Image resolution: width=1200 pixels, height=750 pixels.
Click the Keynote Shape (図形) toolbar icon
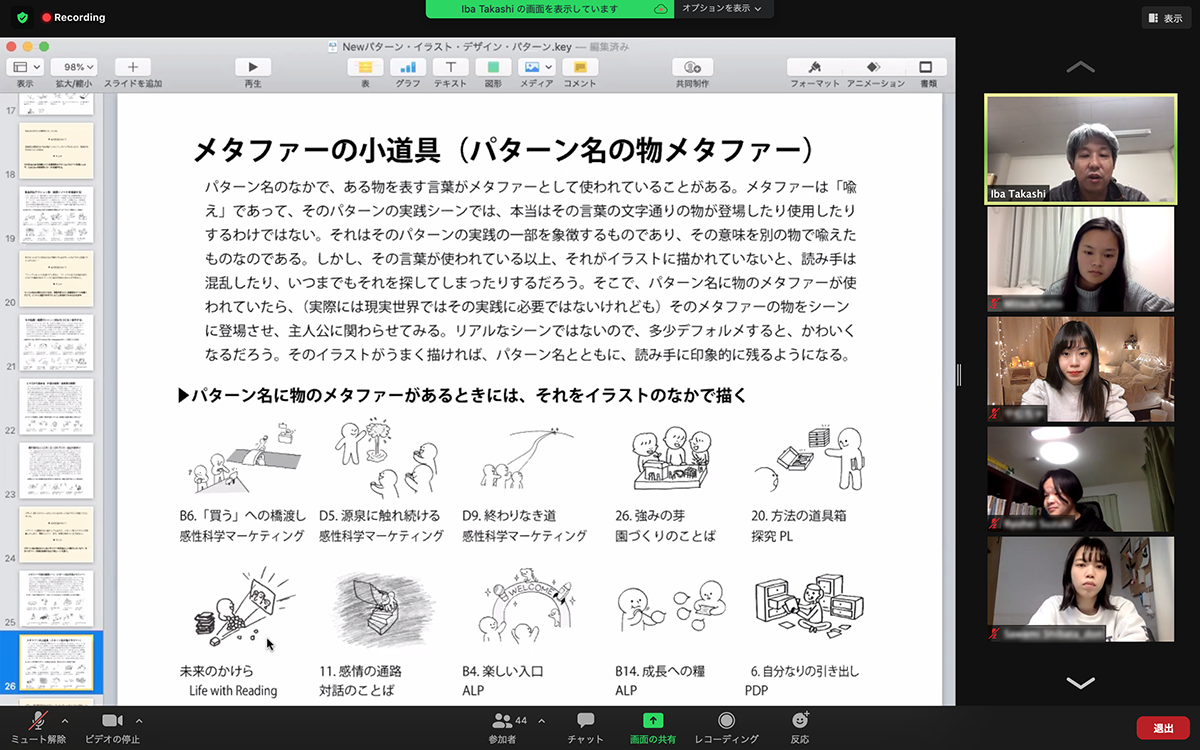[493, 67]
